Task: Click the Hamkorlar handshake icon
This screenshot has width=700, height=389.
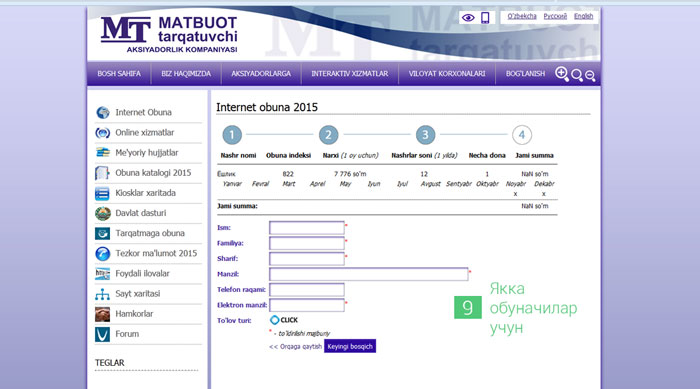Action: 102,314
